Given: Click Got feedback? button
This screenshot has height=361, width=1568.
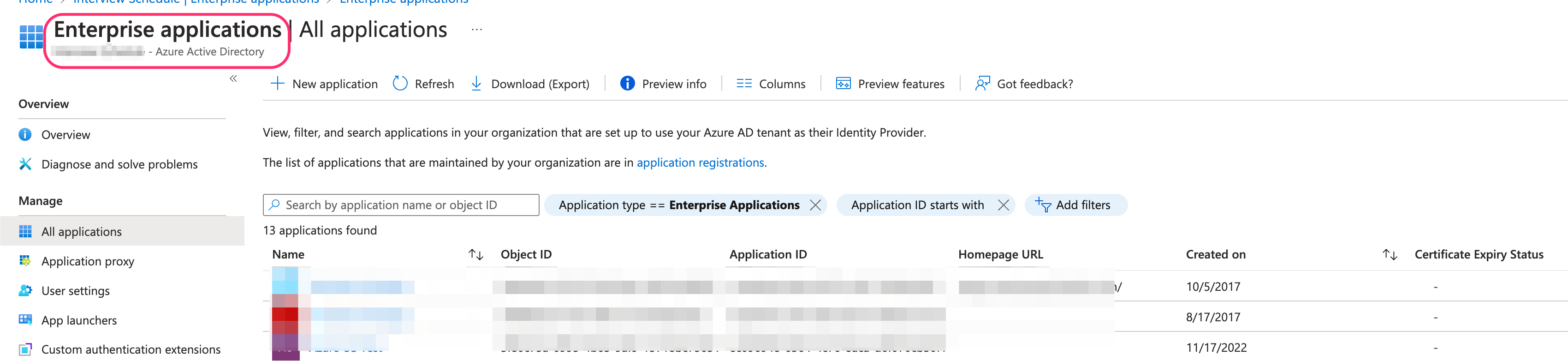Looking at the screenshot, I should [1024, 84].
